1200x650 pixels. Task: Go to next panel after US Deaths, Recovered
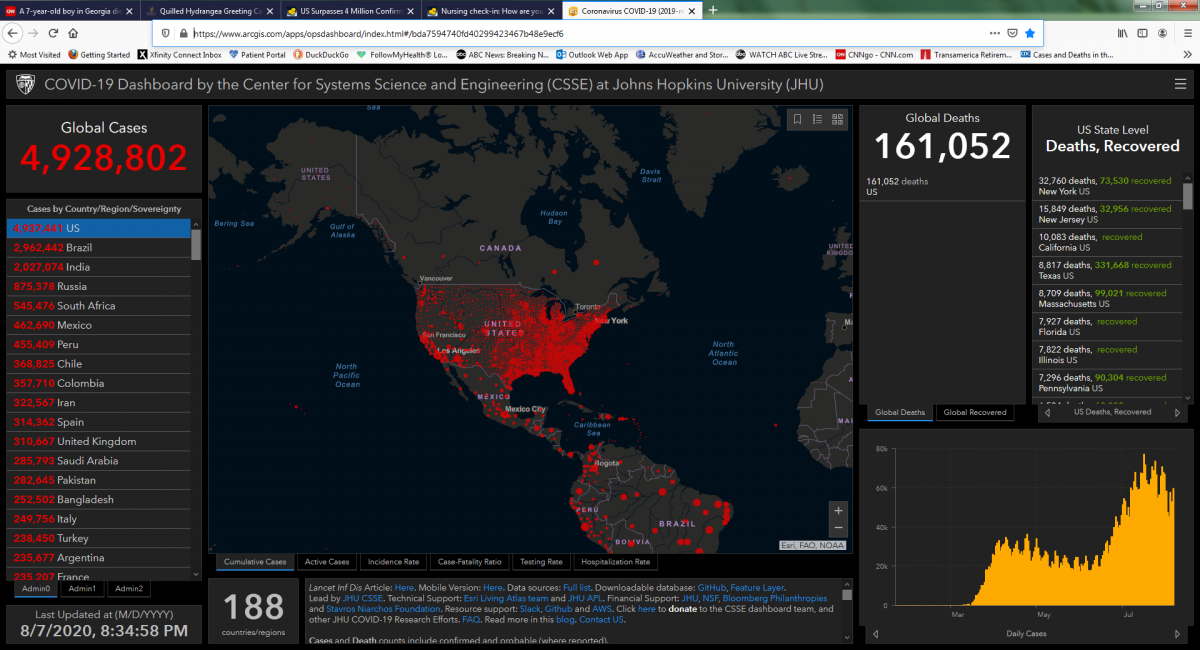(1178, 412)
